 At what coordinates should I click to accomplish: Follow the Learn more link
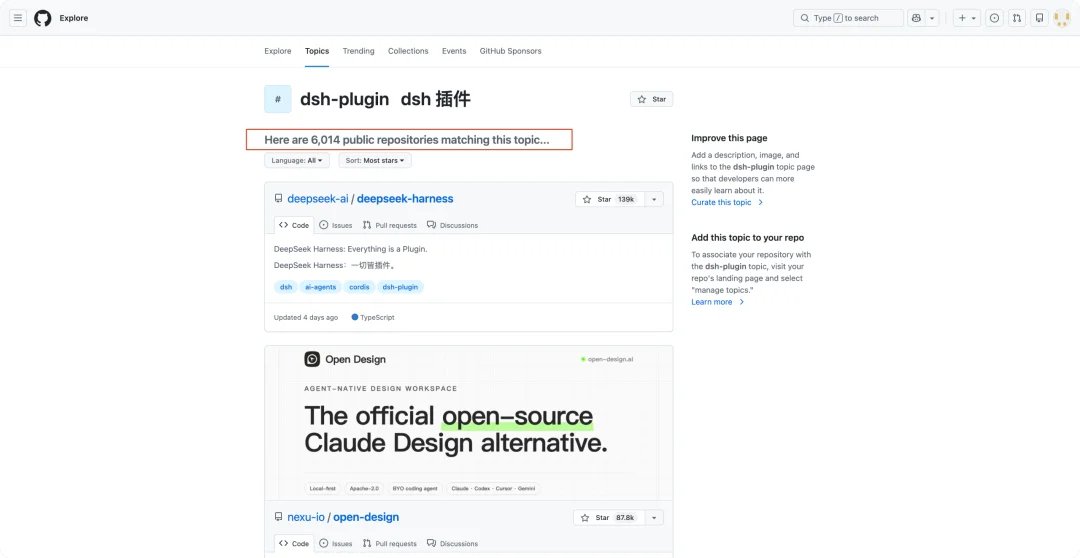pos(718,302)
